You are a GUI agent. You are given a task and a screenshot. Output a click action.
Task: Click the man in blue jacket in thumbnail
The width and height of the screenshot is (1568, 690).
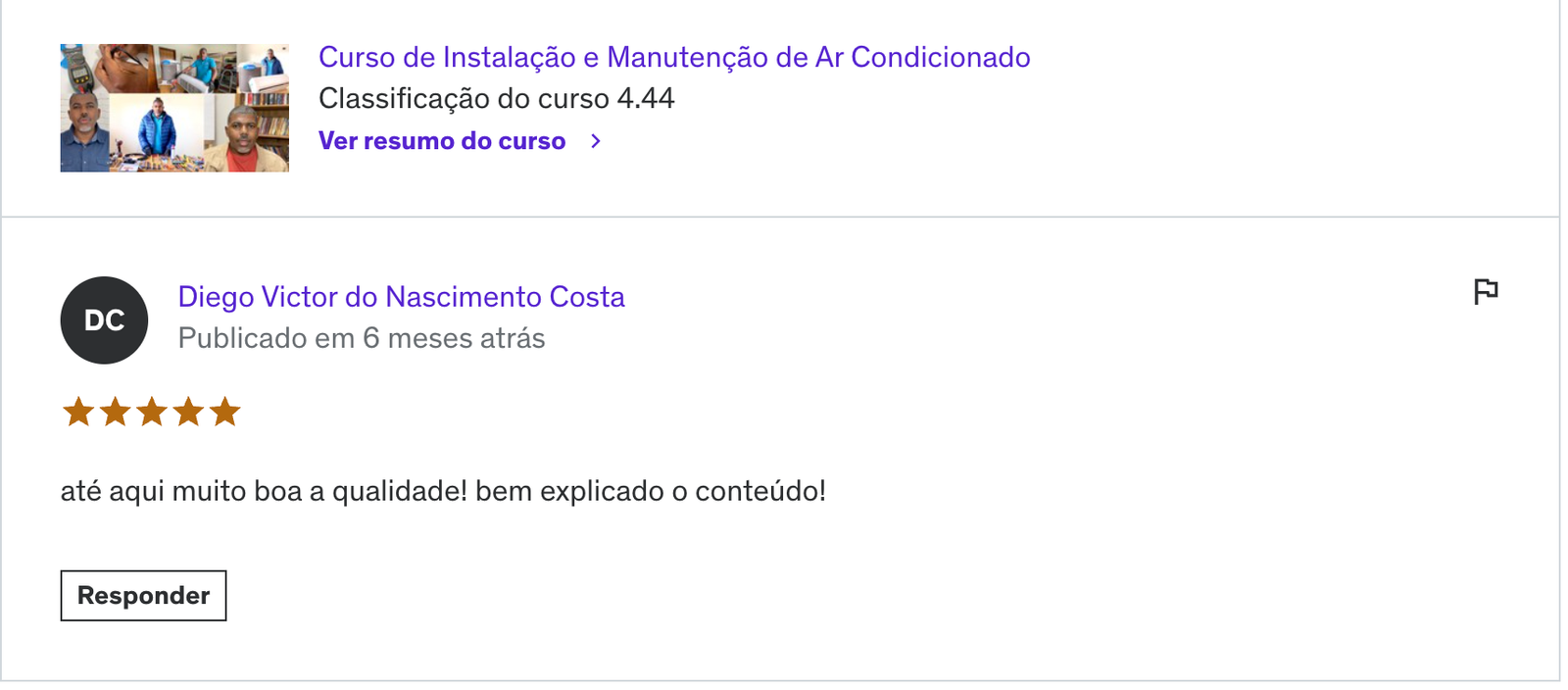156,130
